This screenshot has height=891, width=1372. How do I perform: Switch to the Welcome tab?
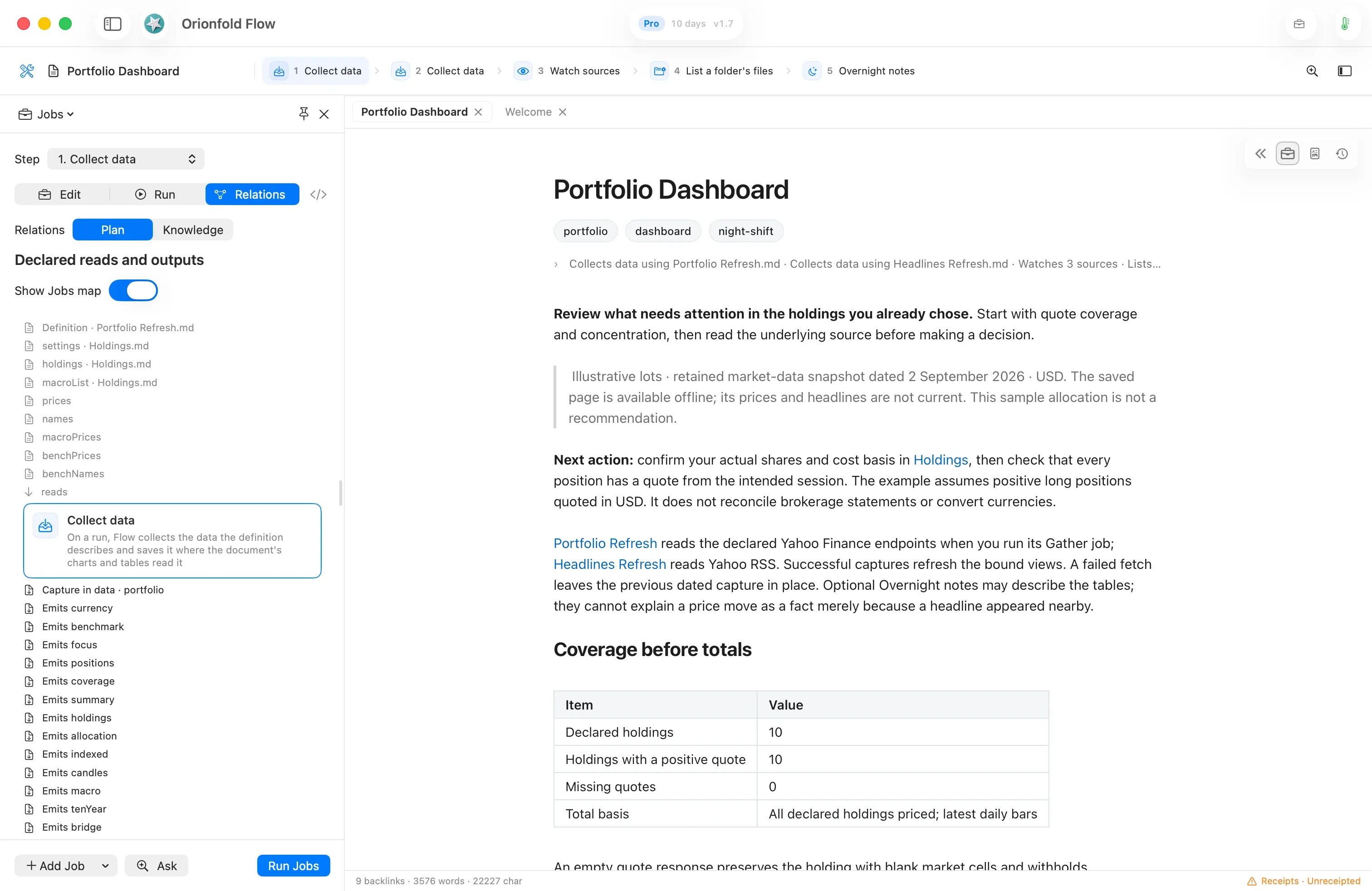[x=528, y=112]
